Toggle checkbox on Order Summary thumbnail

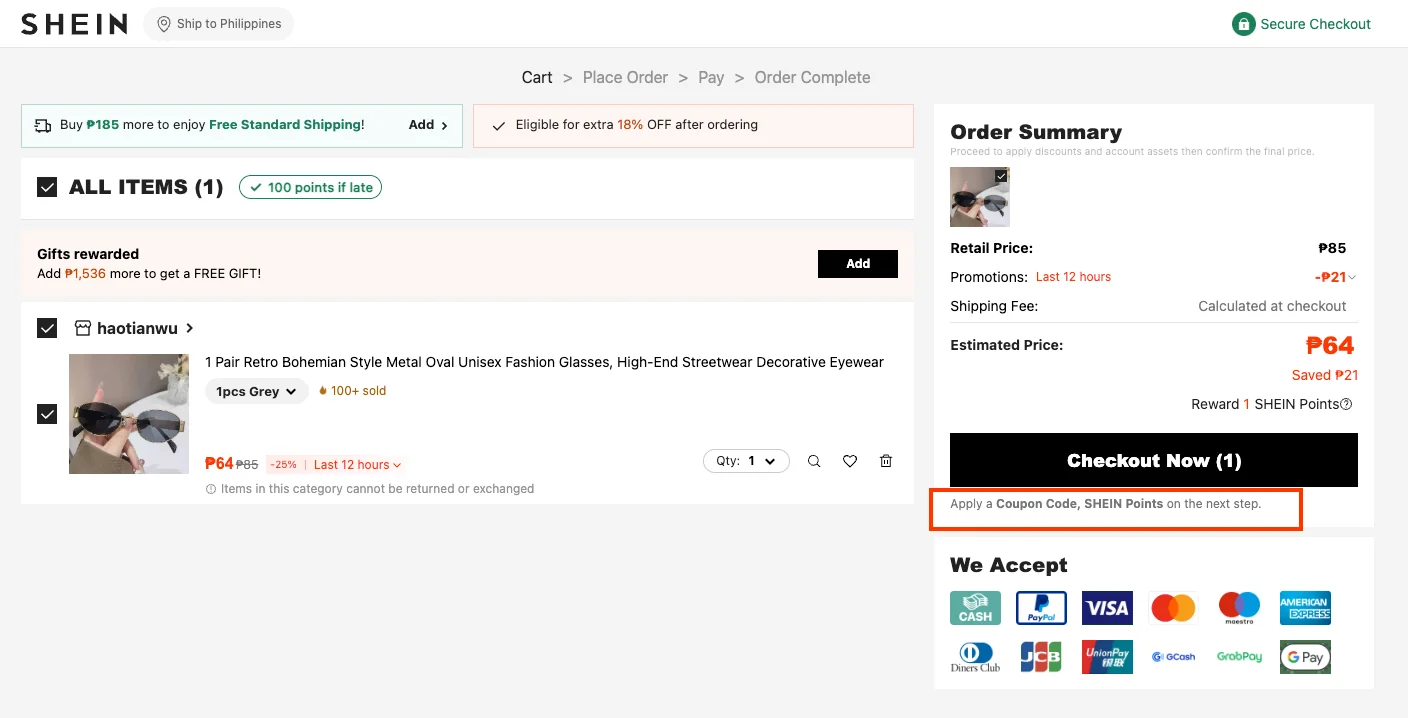1001,176
